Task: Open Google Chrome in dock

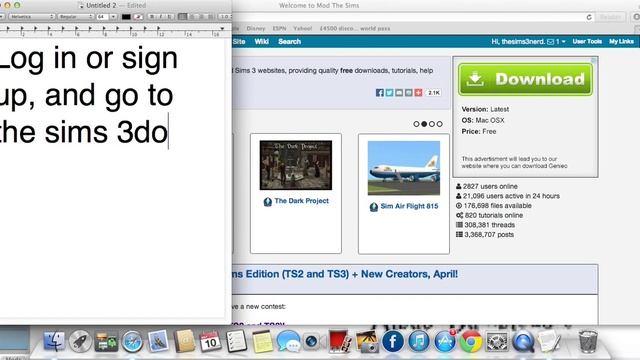Action: click(471, 341)
